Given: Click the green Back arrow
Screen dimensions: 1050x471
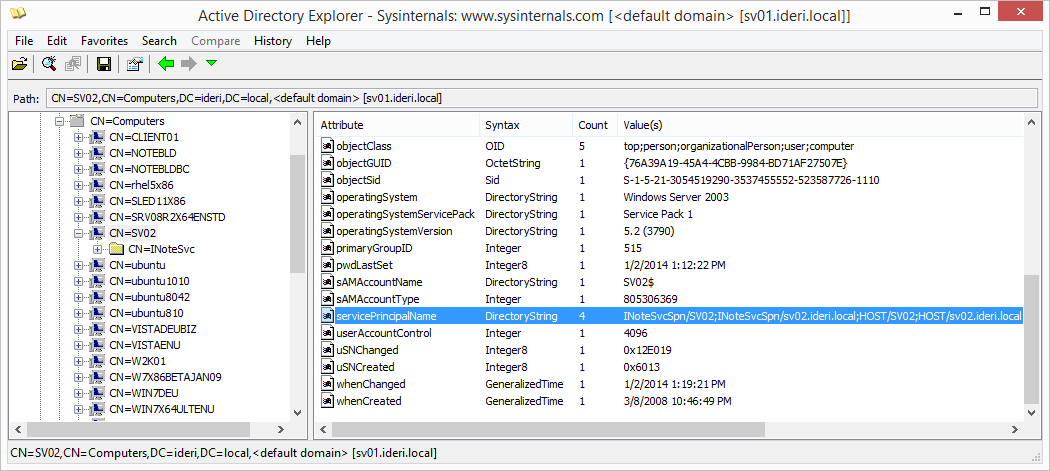Looking at the screenshot, I should click(x=165, y=64).
